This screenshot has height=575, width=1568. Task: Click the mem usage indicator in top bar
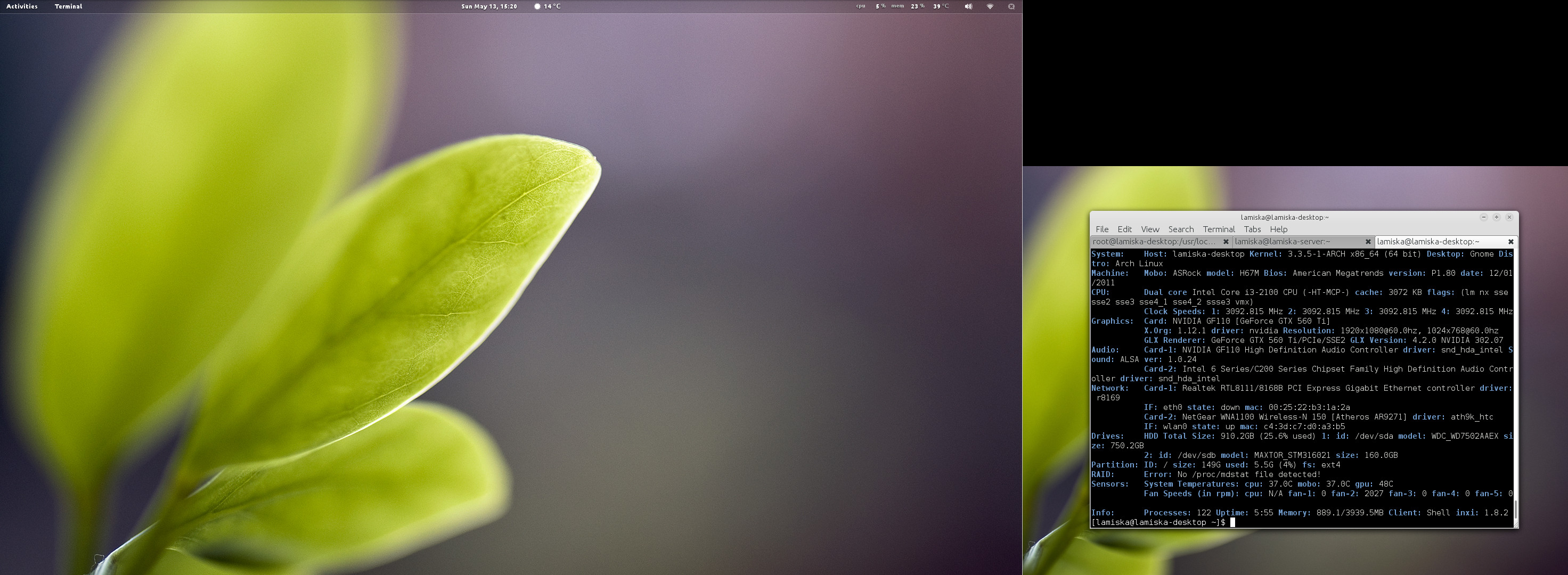(908, 6)
